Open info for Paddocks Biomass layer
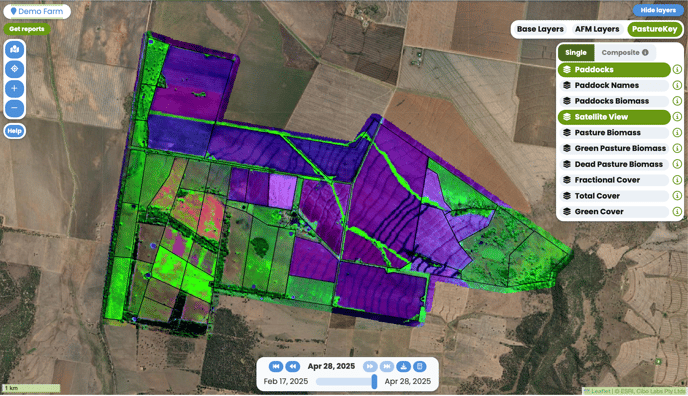 677,101
